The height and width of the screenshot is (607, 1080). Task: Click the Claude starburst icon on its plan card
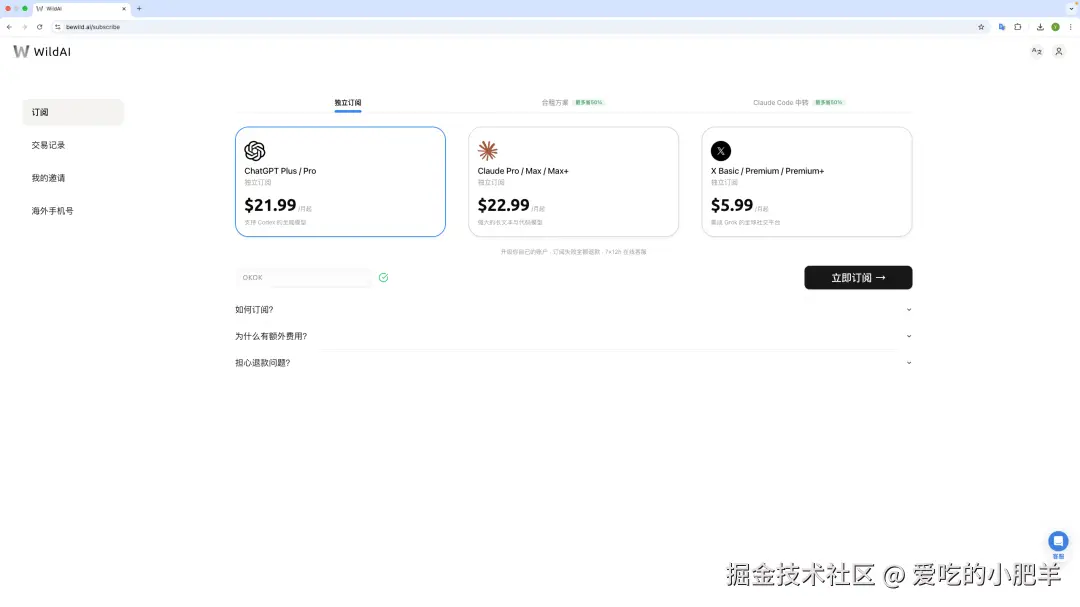[488, 150]
